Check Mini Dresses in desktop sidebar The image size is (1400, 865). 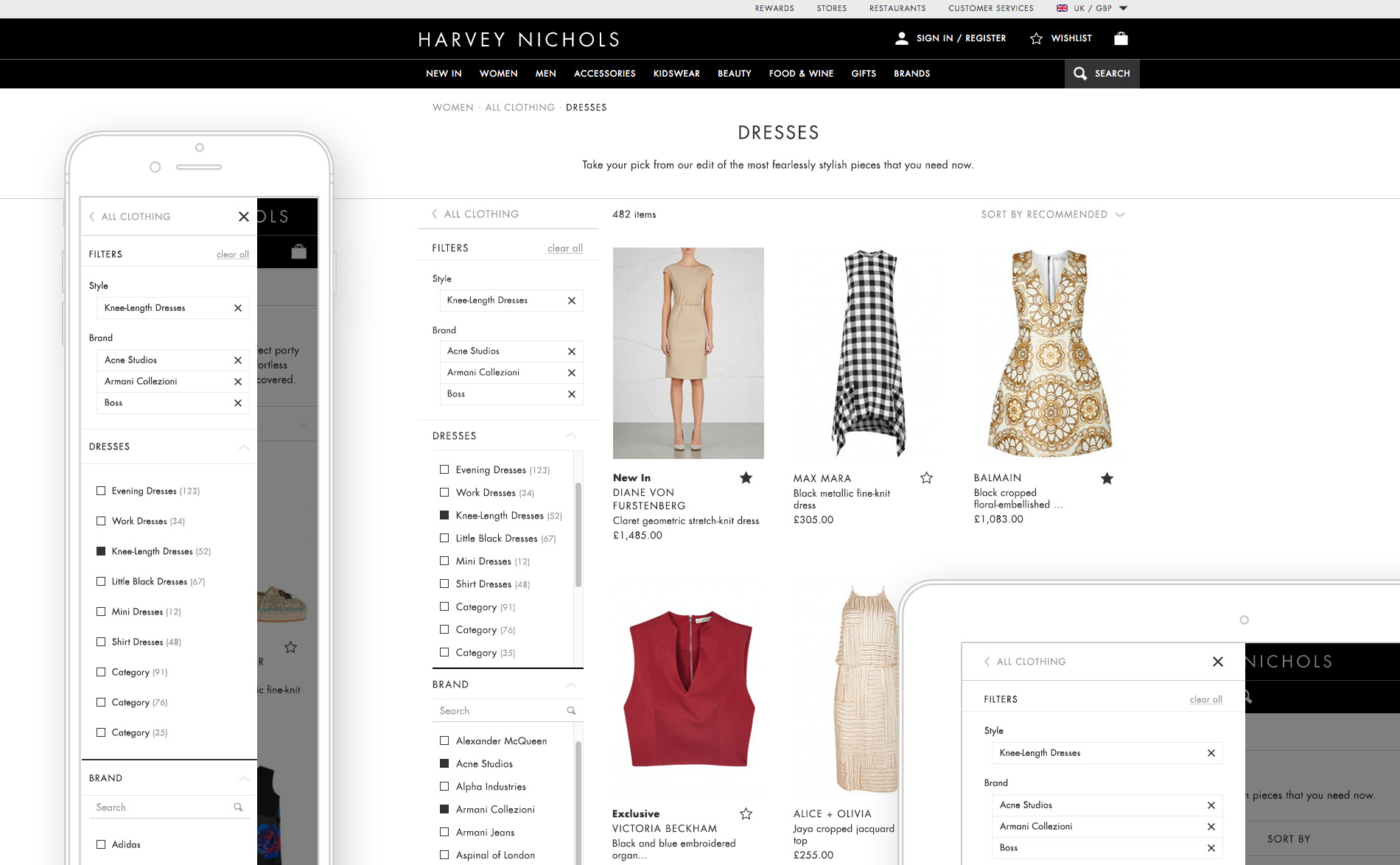coord(444,561)
